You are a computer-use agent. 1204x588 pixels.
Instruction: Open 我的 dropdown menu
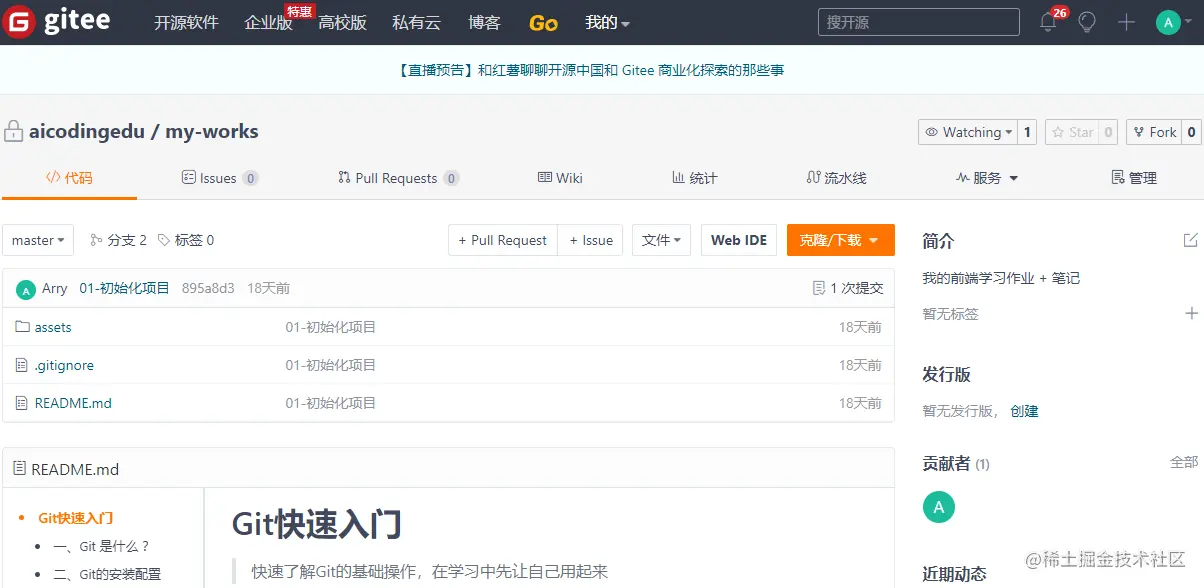[607, 22]
